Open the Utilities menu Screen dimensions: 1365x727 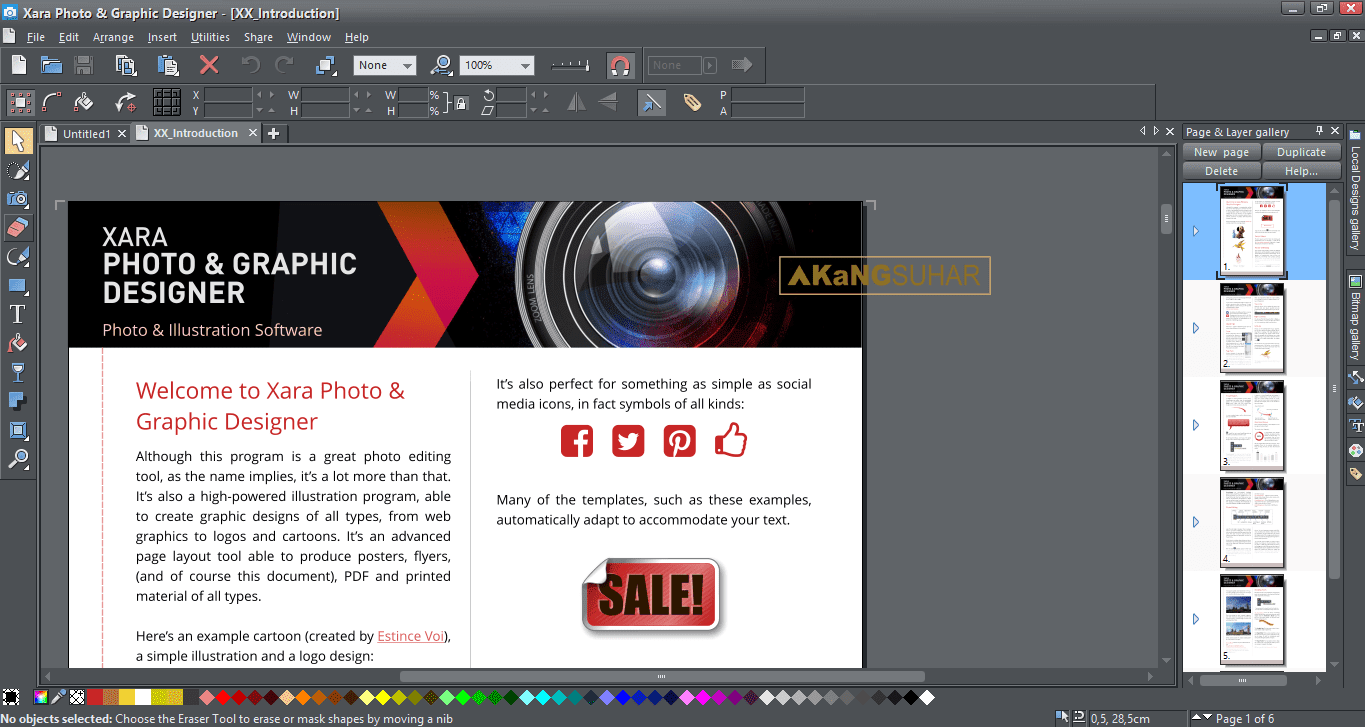click(210, 37)
